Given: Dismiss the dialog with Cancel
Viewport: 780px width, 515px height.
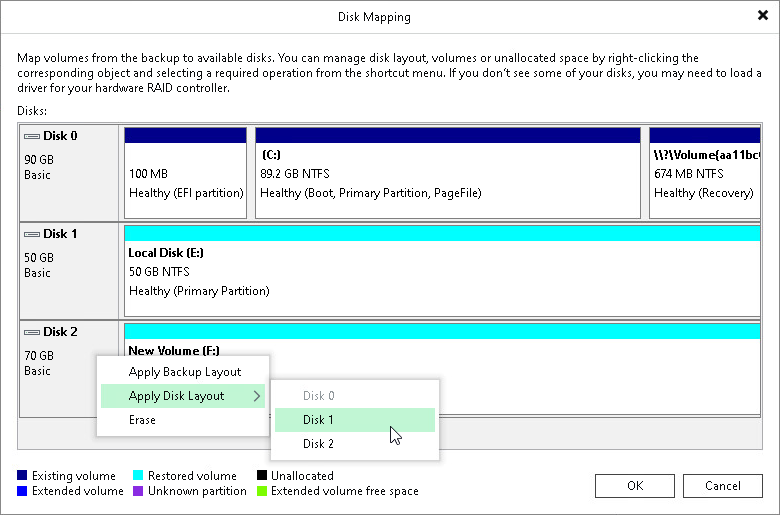Looking at the screenshot, I should (x=722, y=486).
